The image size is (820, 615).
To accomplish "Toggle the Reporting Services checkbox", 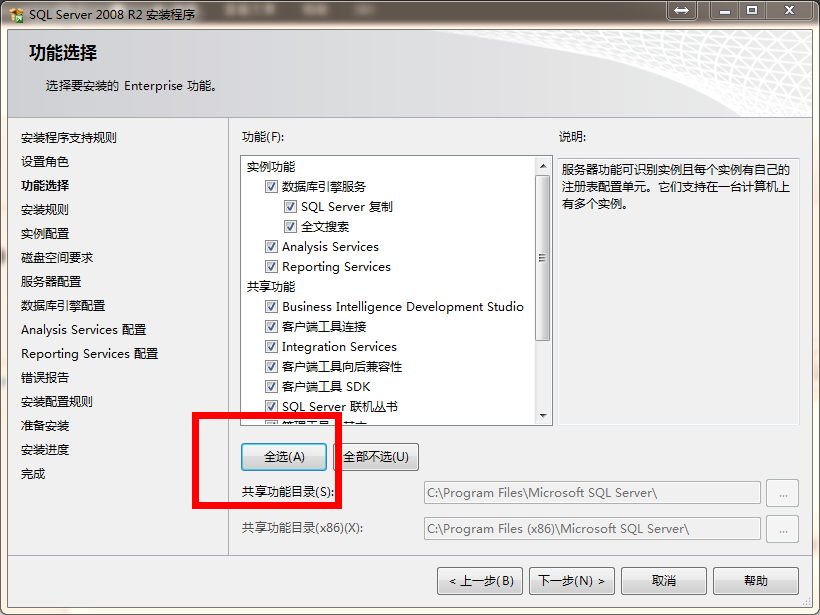I will (271, 266).
